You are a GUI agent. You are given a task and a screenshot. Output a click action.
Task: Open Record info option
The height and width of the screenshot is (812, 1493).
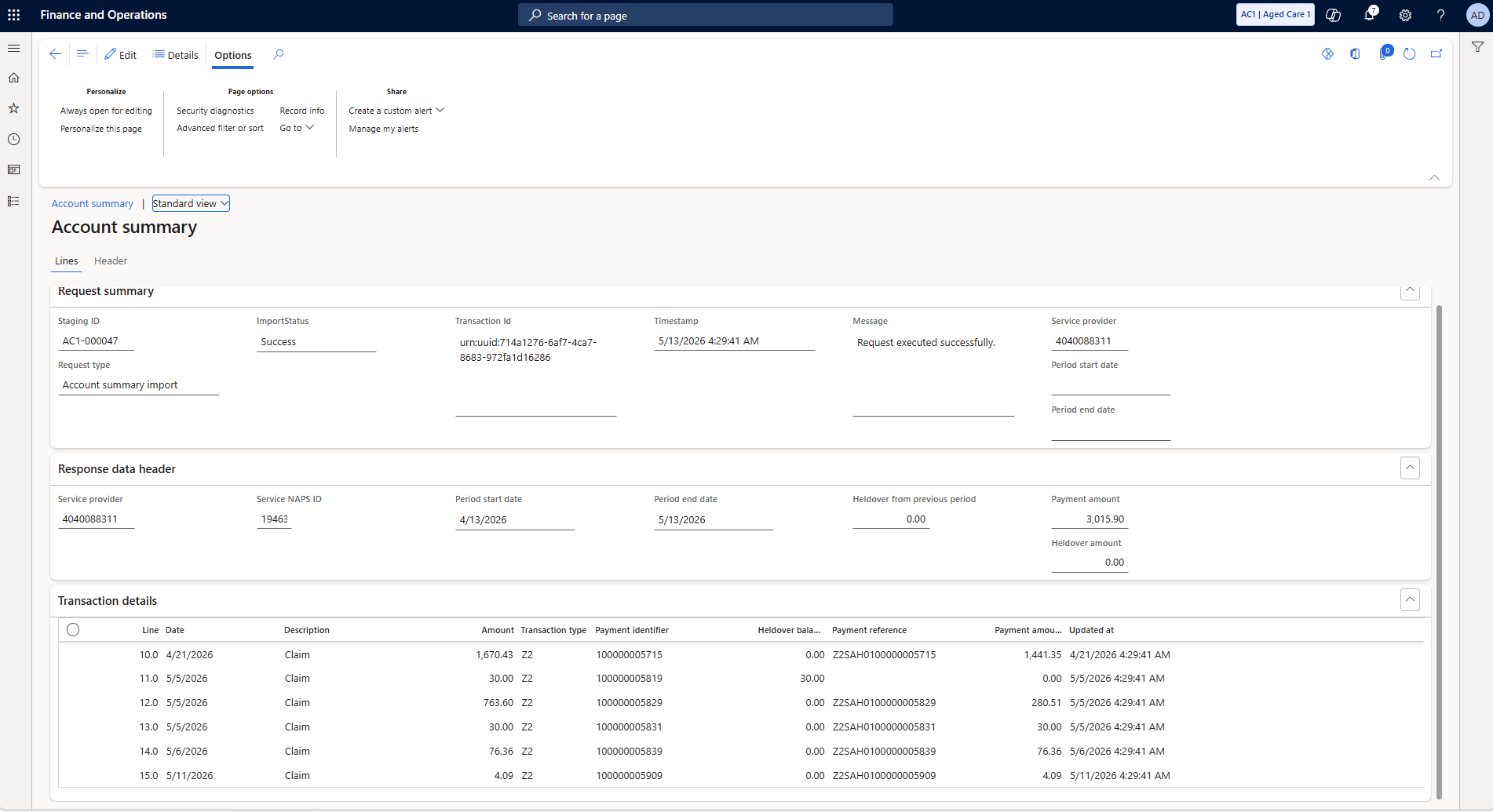(x=301, y=111)
